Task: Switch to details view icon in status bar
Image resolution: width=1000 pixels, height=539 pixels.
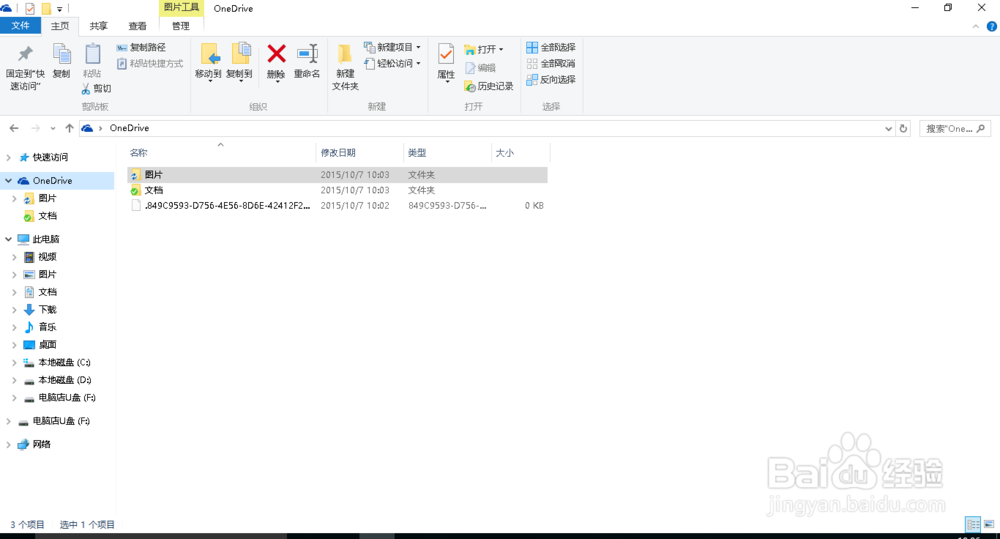Action: tap(973, 524)
